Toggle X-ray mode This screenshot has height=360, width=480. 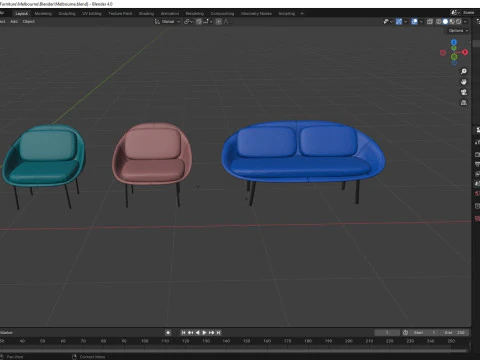(x=430, y=22)
